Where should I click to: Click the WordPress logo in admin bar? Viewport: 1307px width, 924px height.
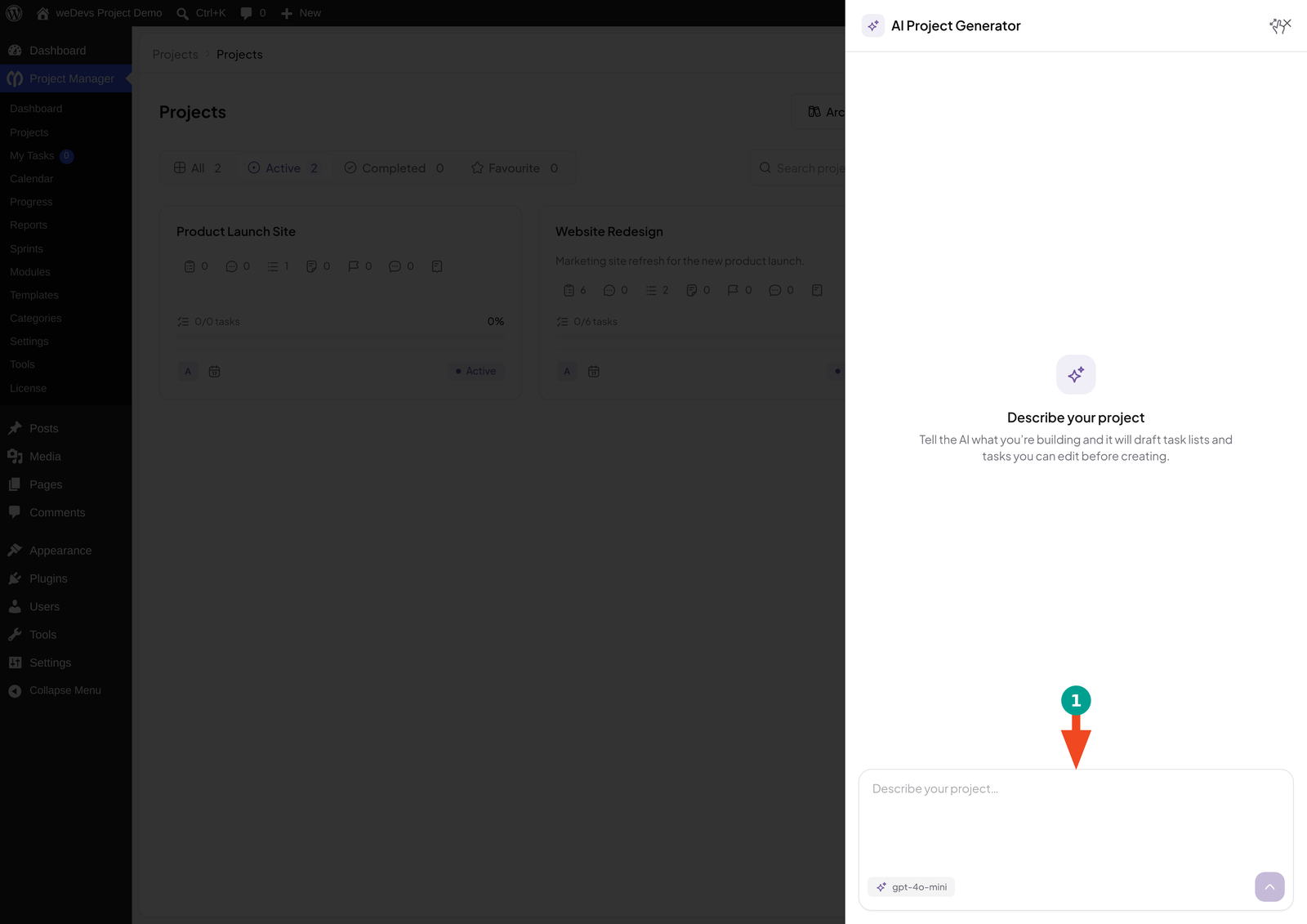[x=14, y=13]
